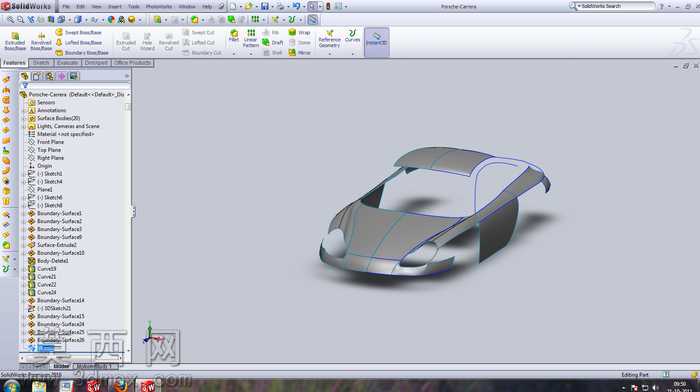Switch to the Office Products tab
The width and height of the screenshot is (700, 392).
tap(132, 63)
